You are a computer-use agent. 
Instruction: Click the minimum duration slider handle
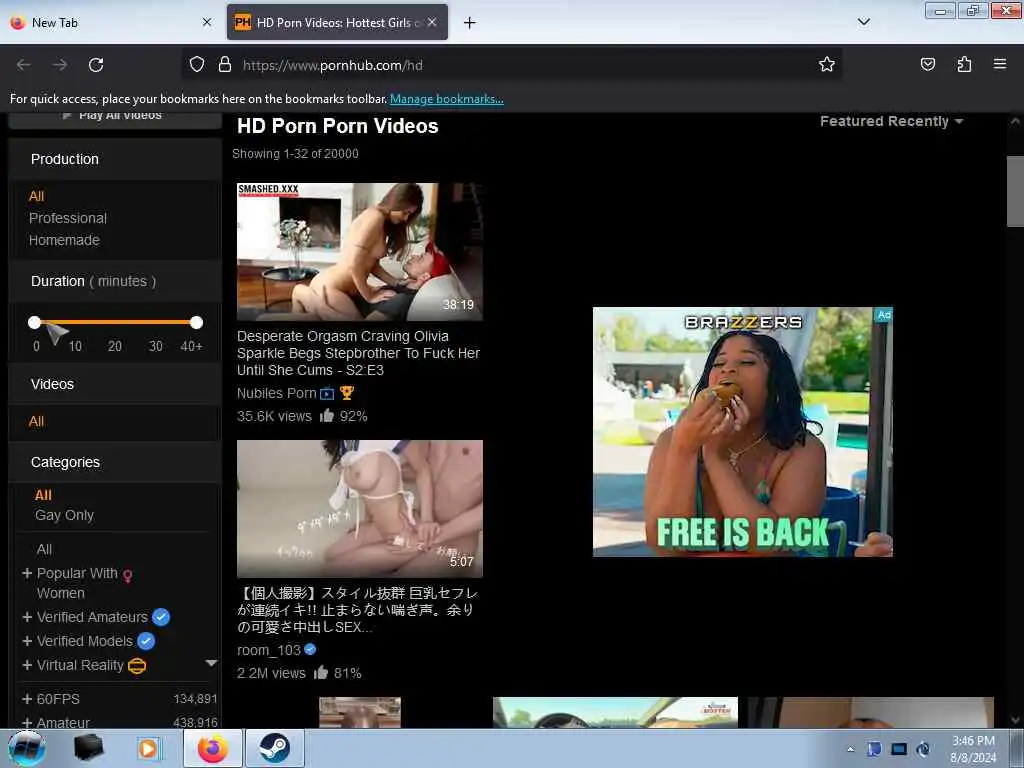[x=35, y=322]
